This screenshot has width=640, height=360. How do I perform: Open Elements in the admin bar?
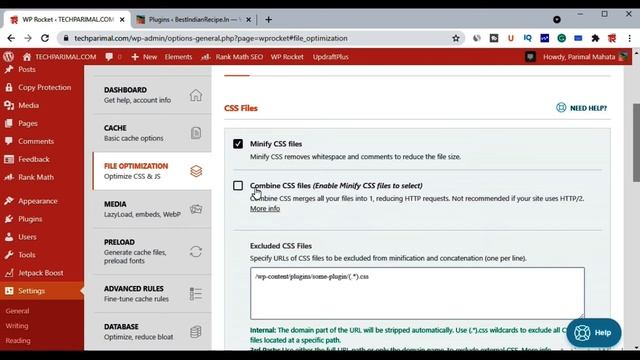click(178, 57)
